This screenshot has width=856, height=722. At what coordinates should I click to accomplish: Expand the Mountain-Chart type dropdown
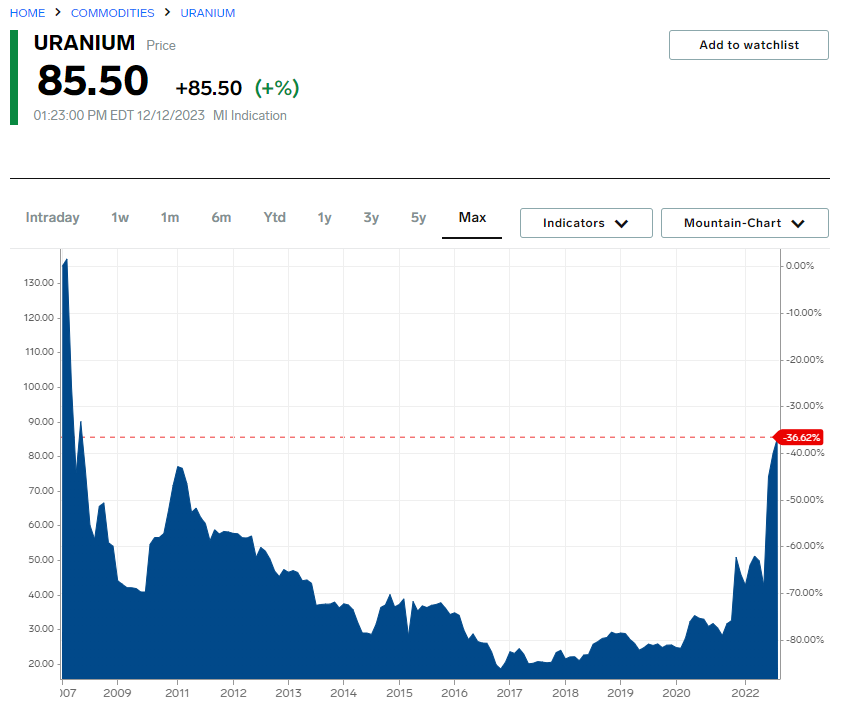[x=744, y=223]
